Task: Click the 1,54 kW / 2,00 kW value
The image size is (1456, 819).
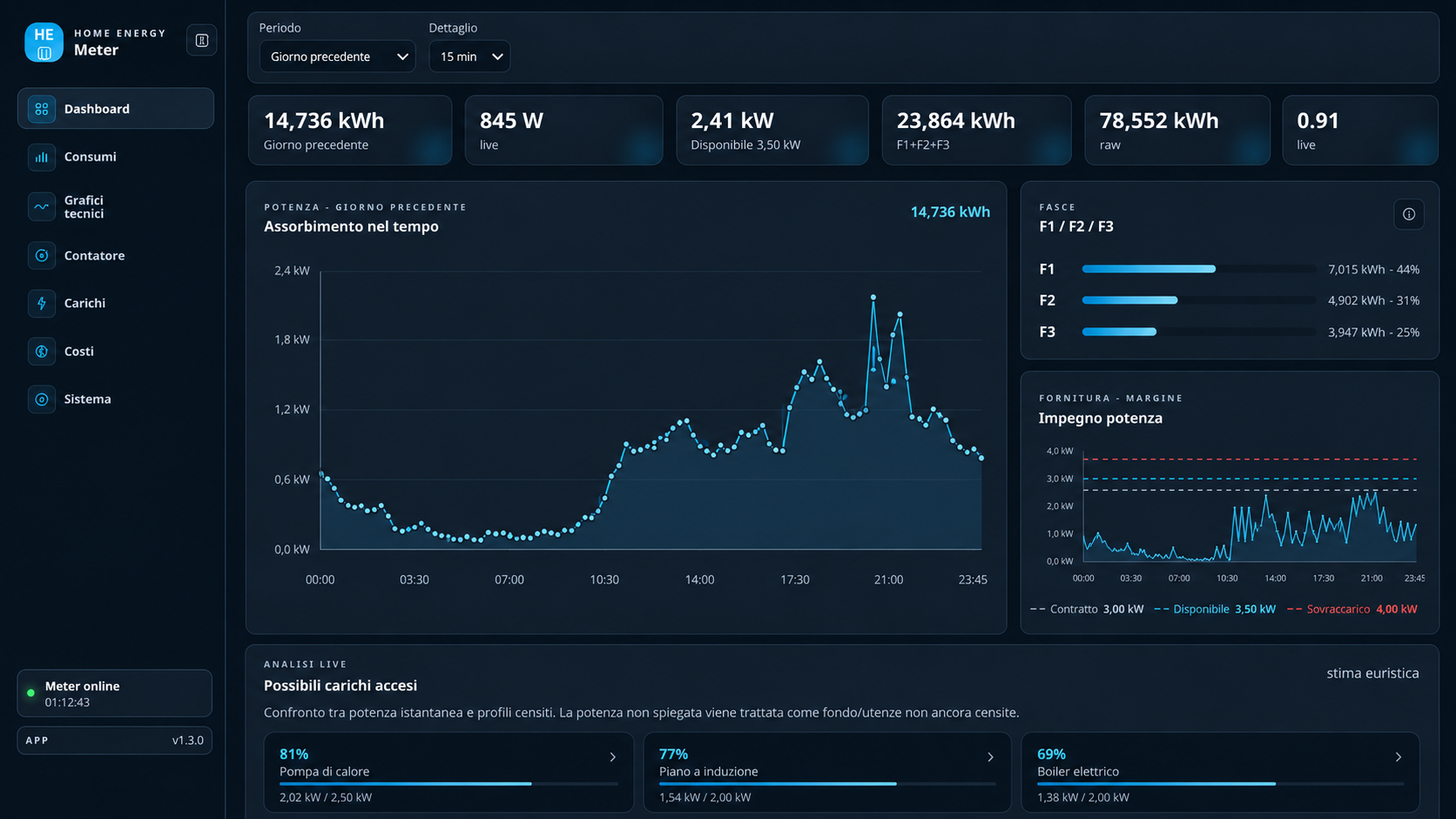Action: tap(705, 797)
